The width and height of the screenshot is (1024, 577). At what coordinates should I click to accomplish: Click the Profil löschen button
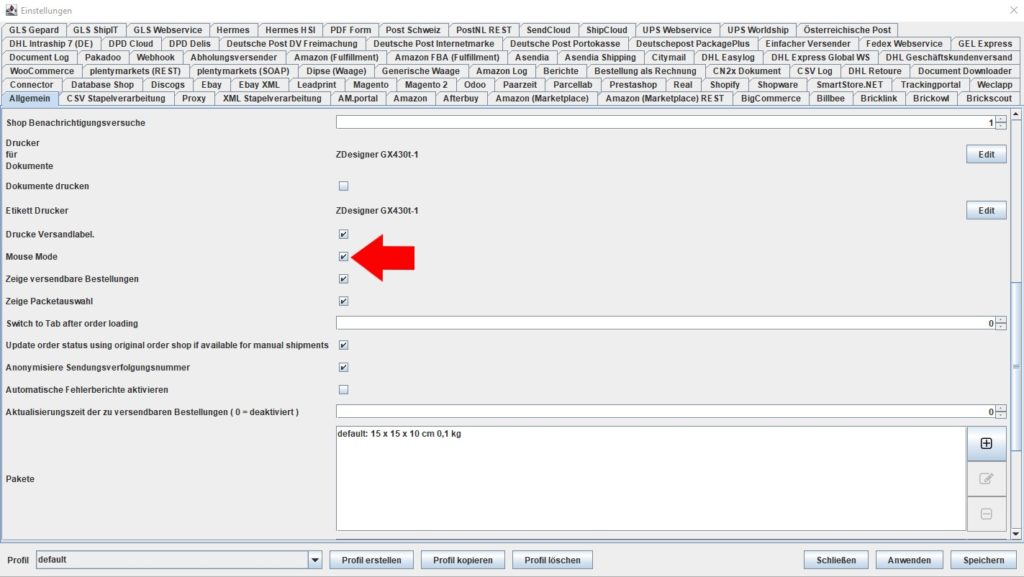[x=552, y=560]
